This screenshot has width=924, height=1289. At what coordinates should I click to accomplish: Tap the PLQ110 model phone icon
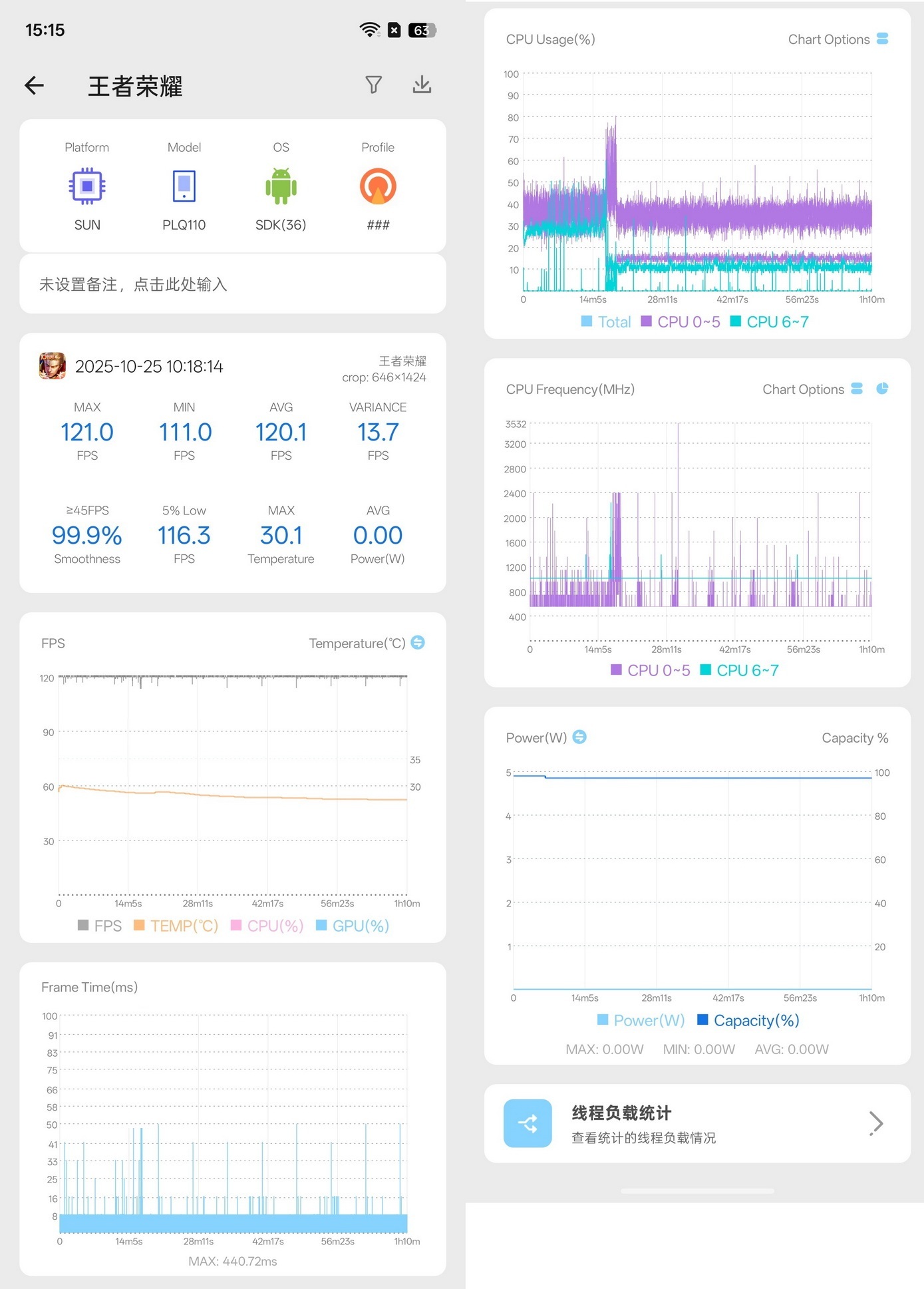click(184, 186)
